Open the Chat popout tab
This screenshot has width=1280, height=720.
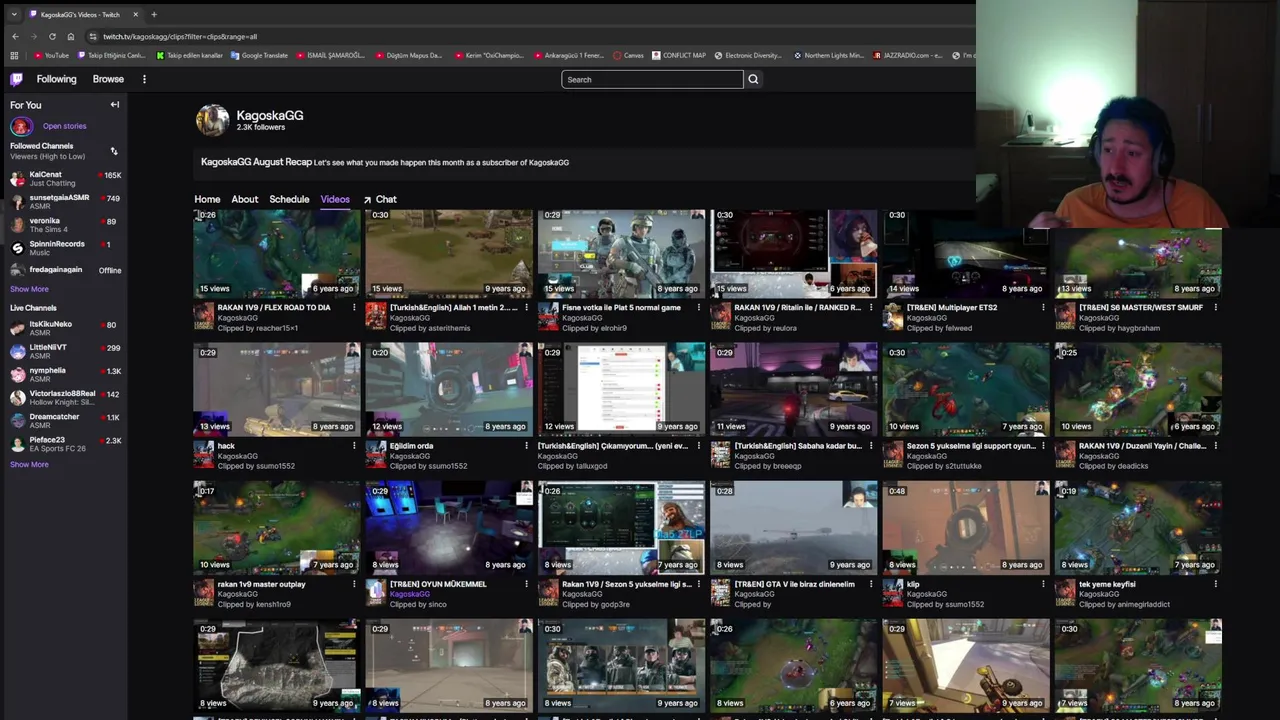click(x=380, y=199)
